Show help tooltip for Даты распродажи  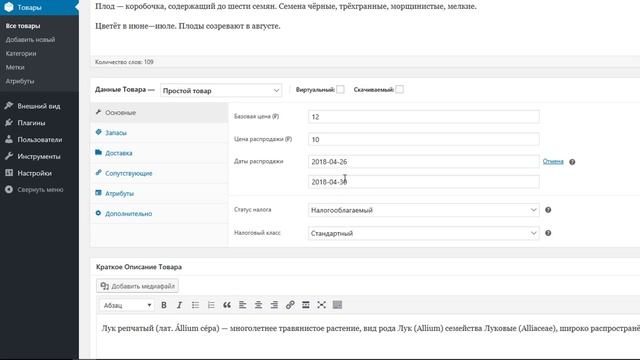pyautogui.click(x=572, y=162)
